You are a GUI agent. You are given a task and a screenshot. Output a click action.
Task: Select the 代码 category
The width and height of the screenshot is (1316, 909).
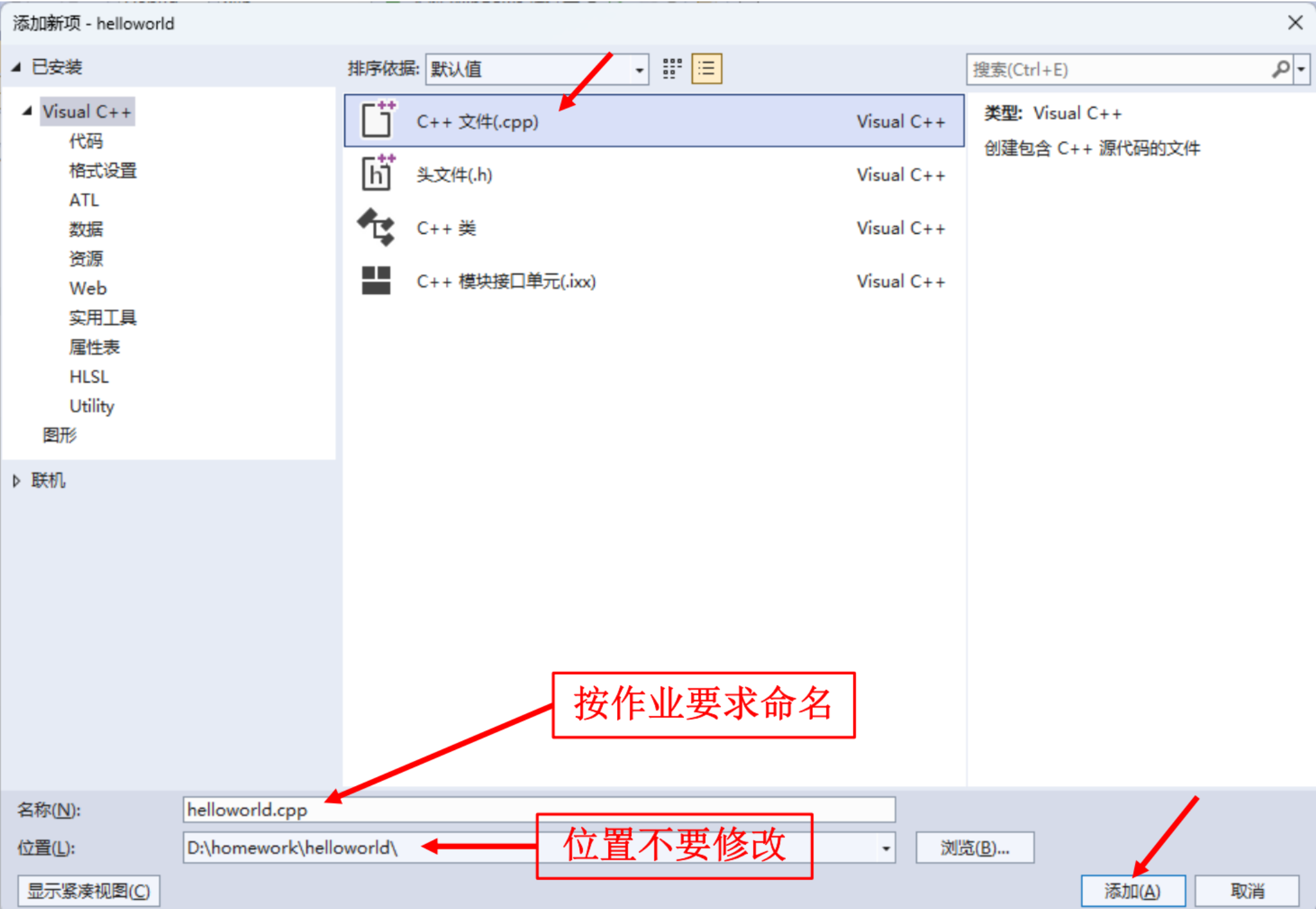pyautogui.click(x=86, y=141)
